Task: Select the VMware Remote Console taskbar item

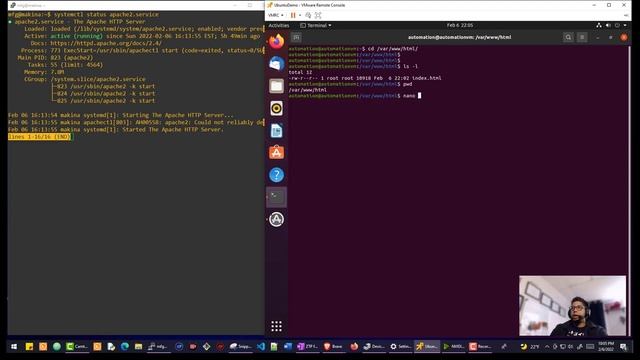Action: 427,347
